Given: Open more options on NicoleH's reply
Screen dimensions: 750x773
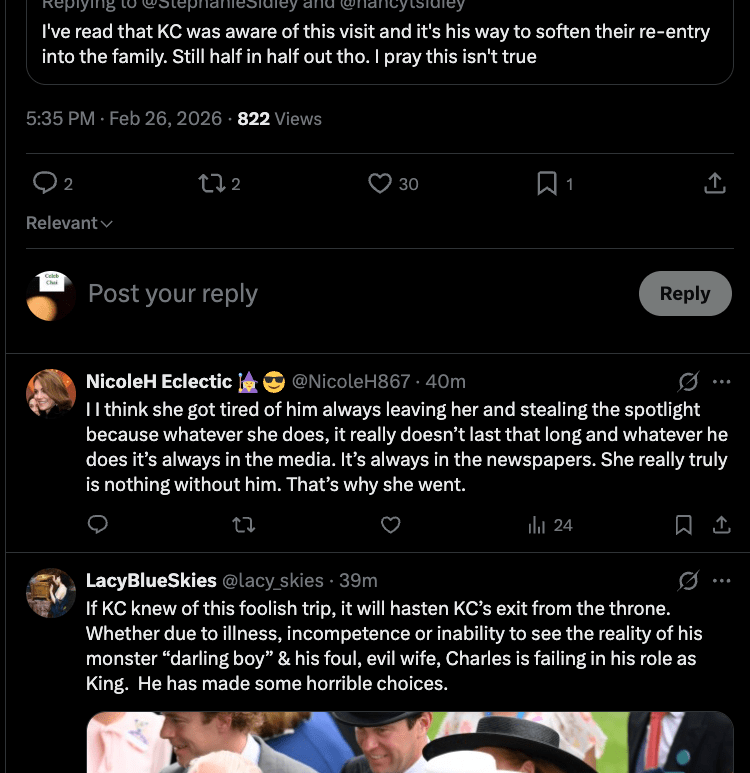Looking at the screenshot, I should coord(721,381).
